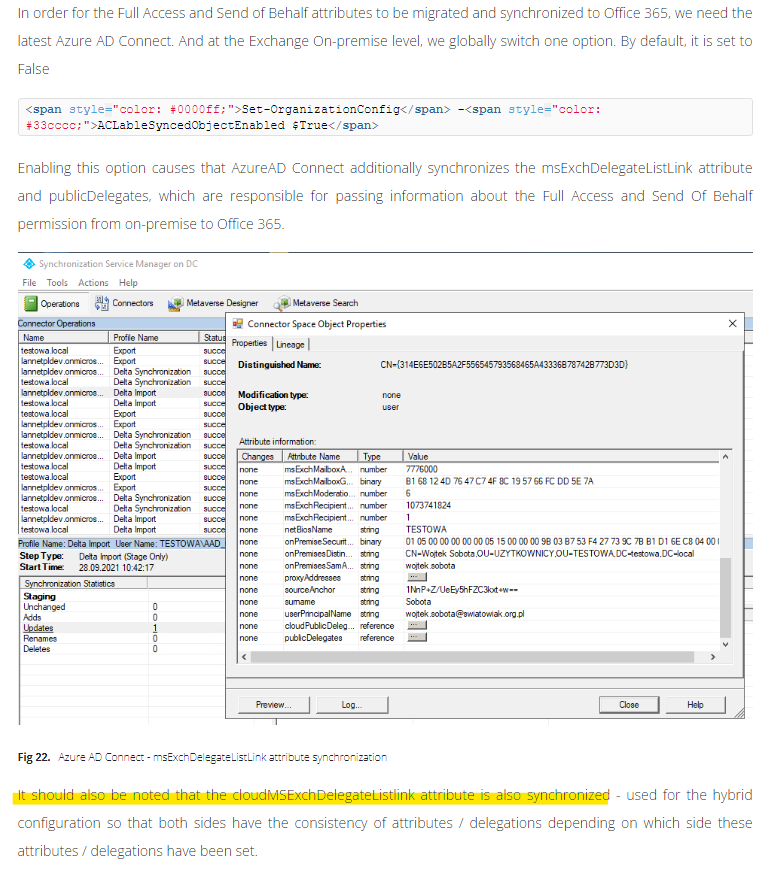
Task: Click the Synchronization Service Manager app icon
Action: click(29, 264)
